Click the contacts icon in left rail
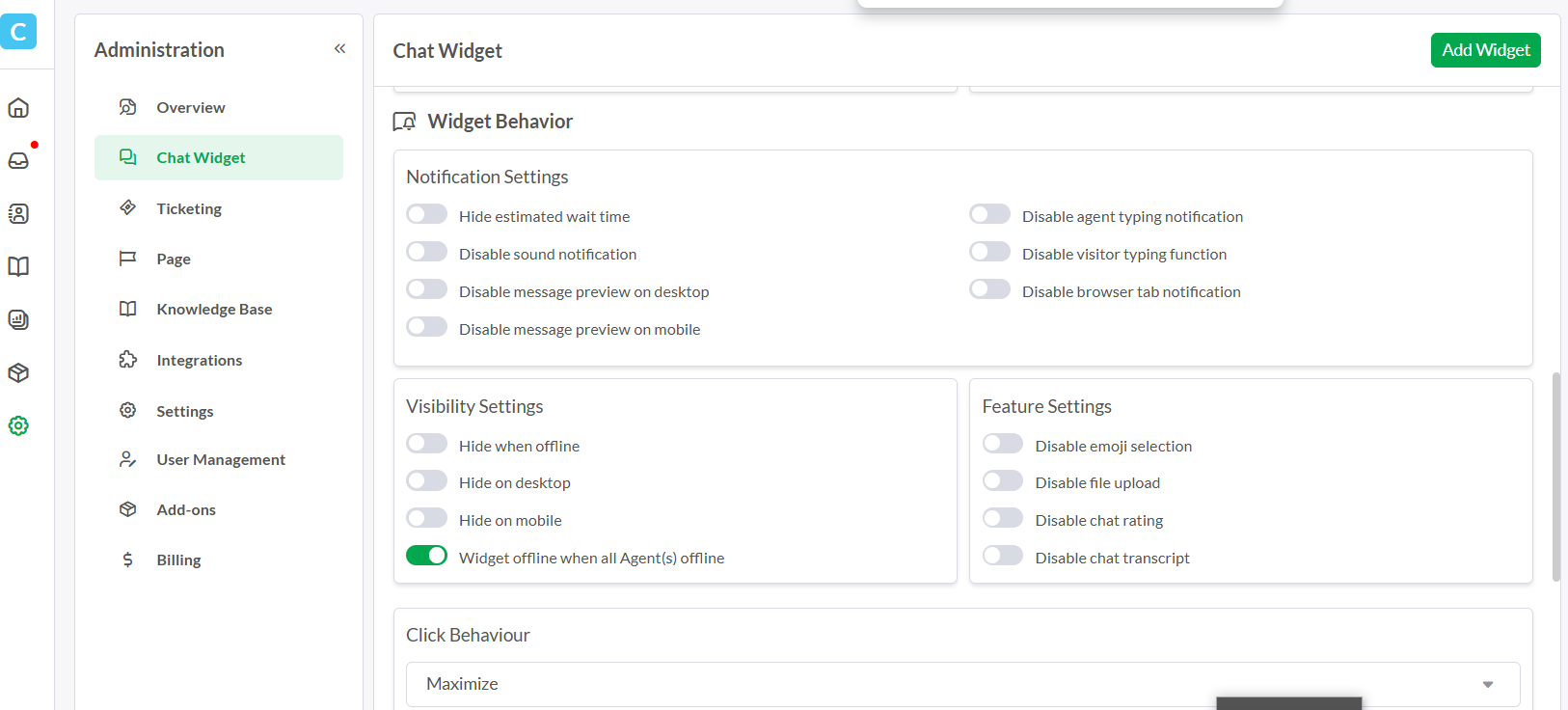The image size is (1568, 710). tap(18, 214)
